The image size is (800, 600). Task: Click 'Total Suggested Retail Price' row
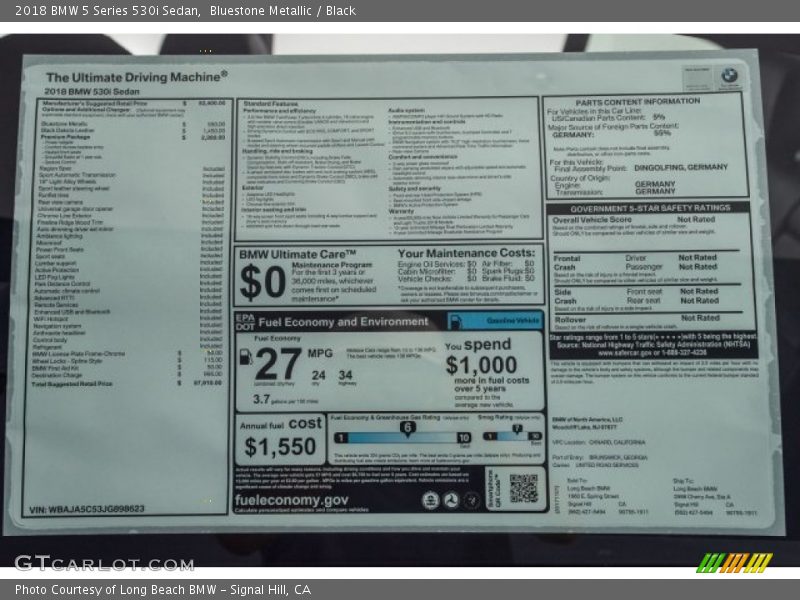127,383
